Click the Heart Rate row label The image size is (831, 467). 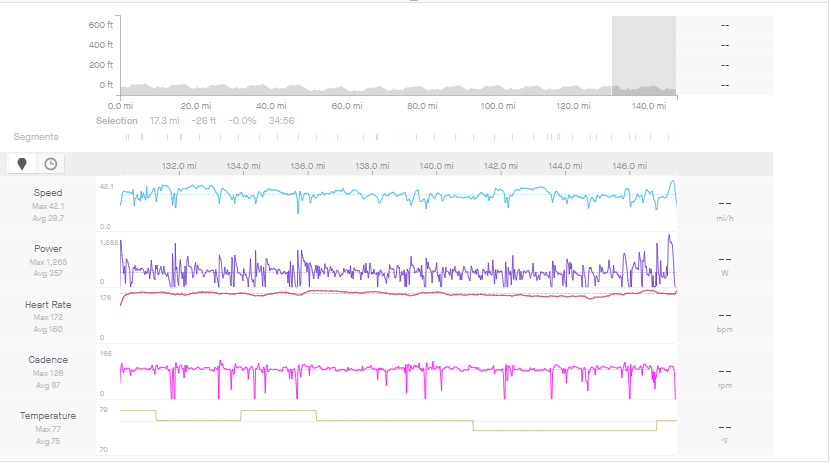pos(48,304)
